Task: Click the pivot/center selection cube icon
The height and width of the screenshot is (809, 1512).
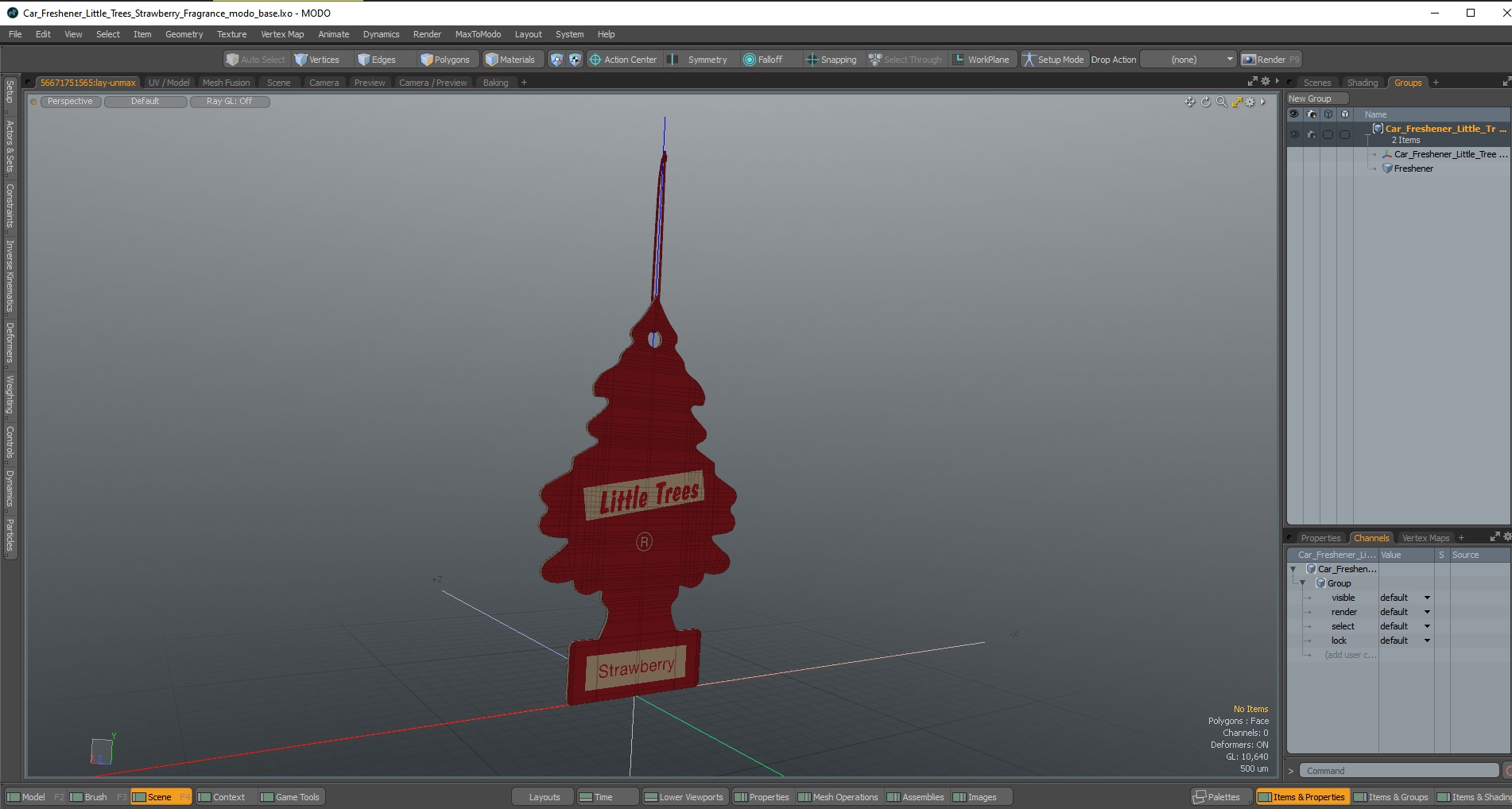Action: coord(575,60)
